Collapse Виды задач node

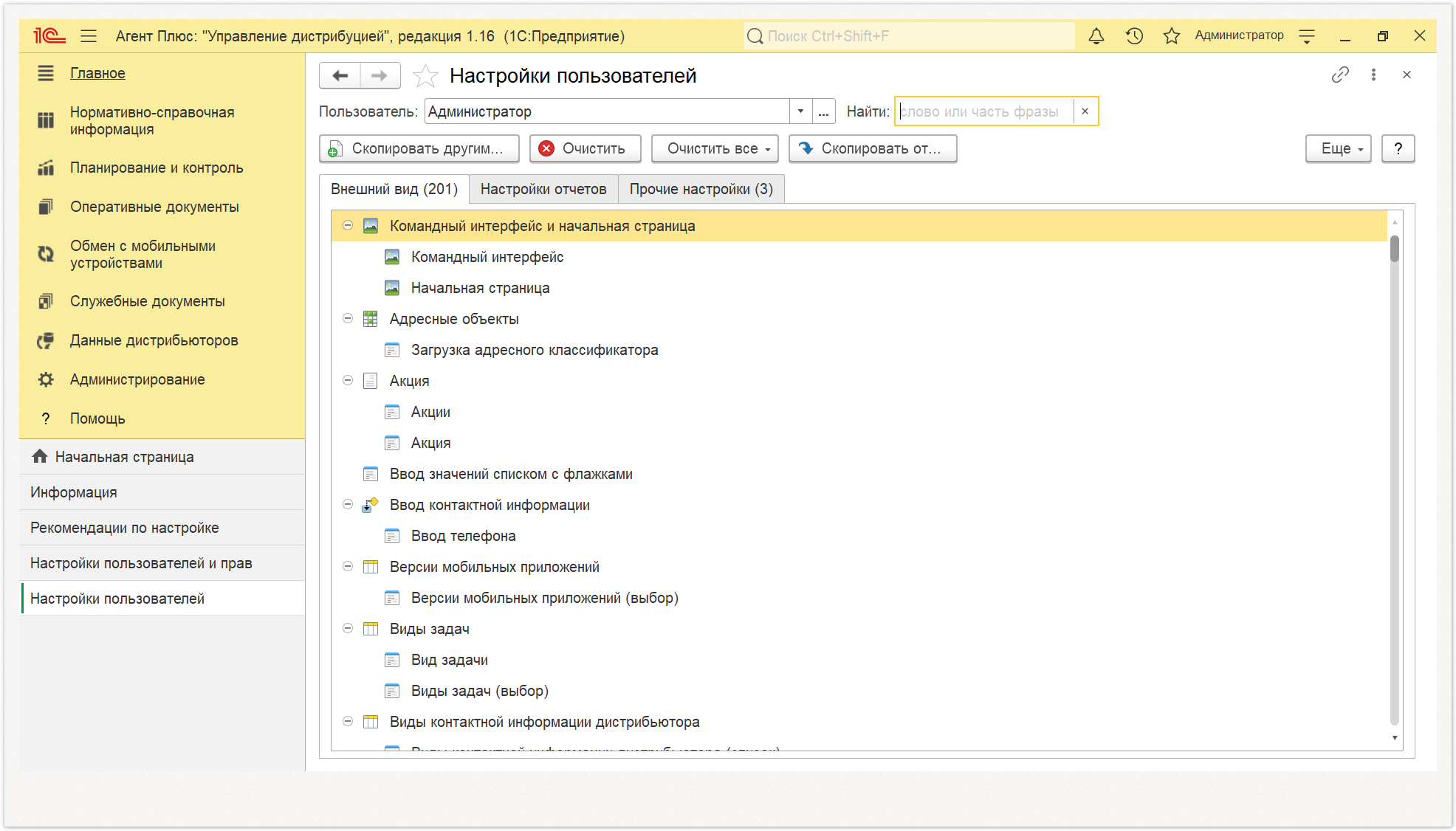coord(348,629)
